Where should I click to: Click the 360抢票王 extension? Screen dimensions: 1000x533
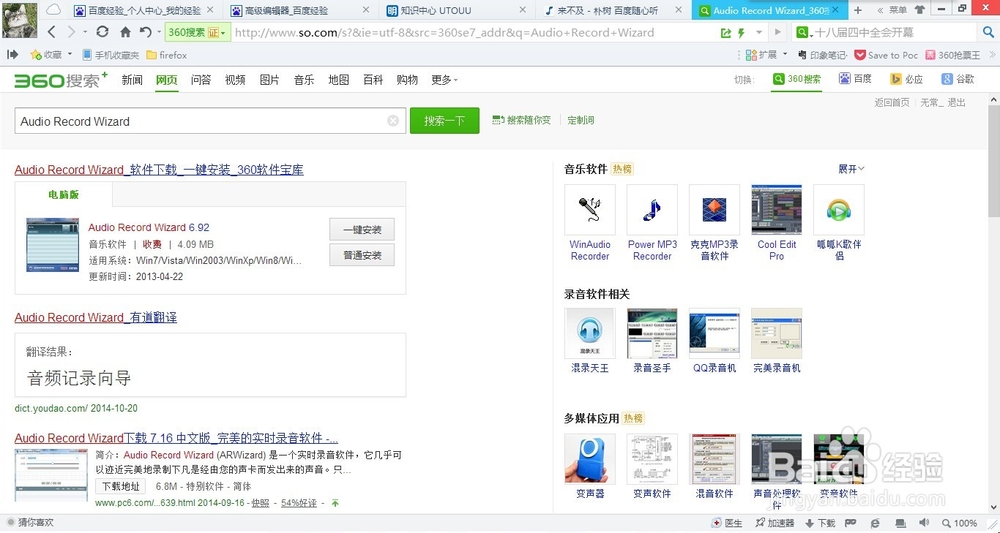[x=953, y=55]
